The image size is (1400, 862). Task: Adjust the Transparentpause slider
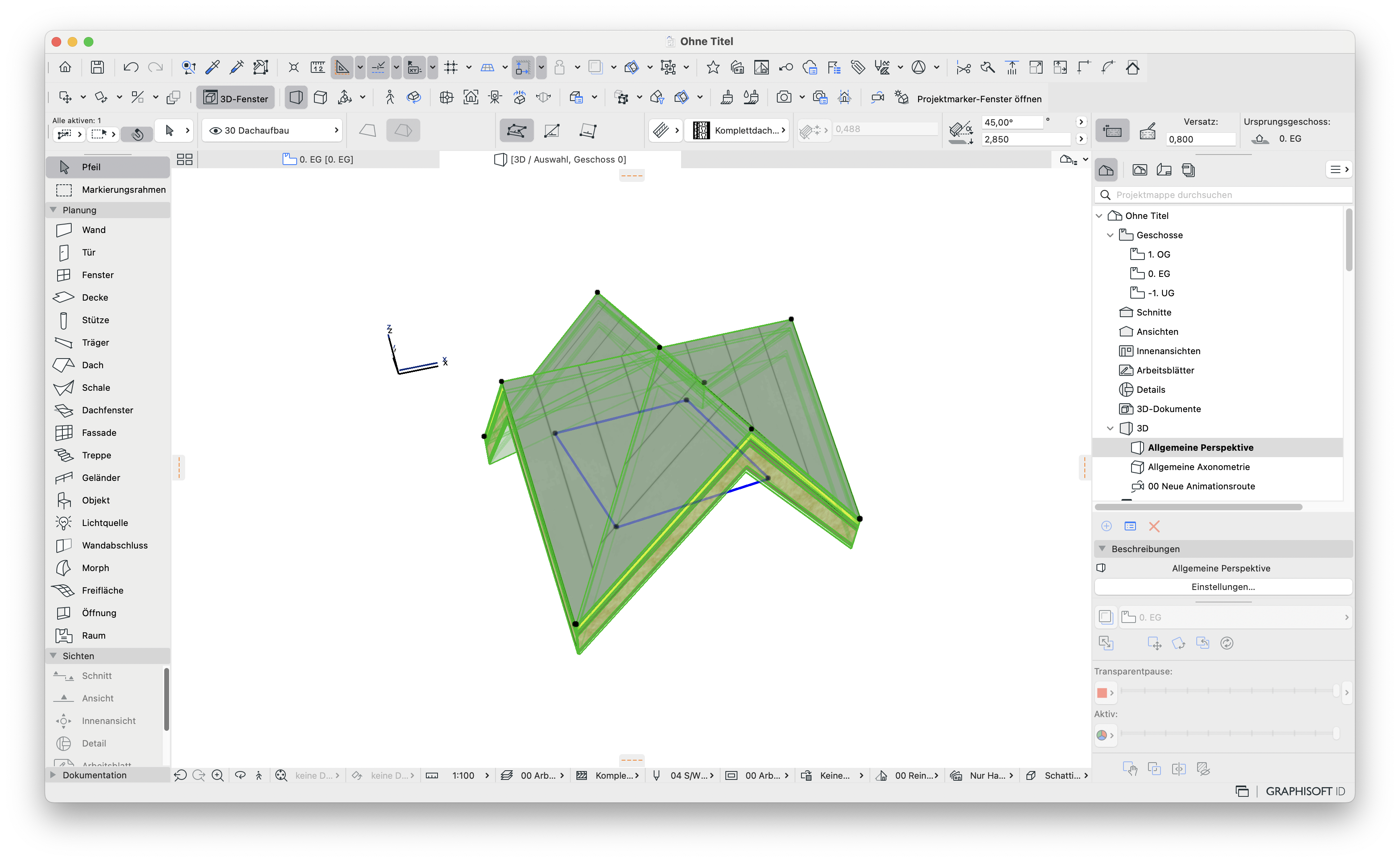(1229, 691)
